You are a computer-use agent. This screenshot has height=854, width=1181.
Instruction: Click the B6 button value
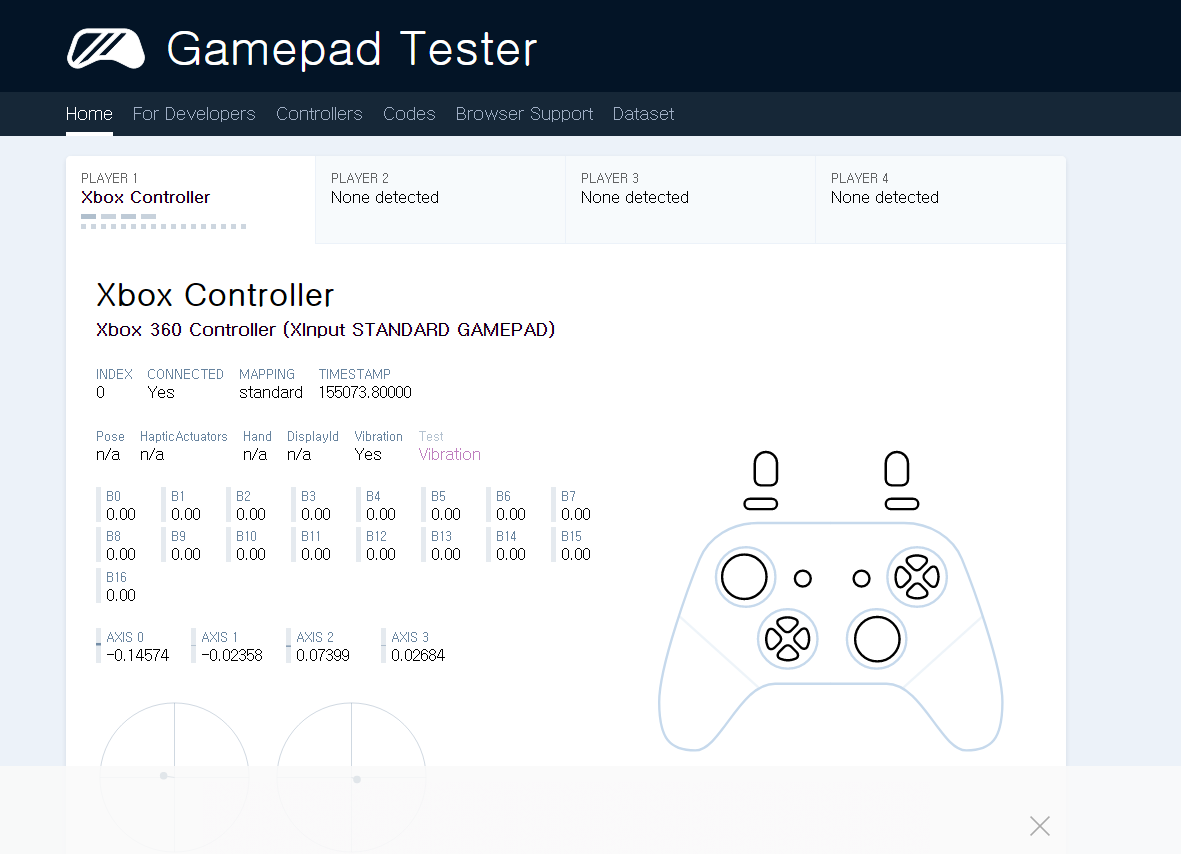(511, 514)
